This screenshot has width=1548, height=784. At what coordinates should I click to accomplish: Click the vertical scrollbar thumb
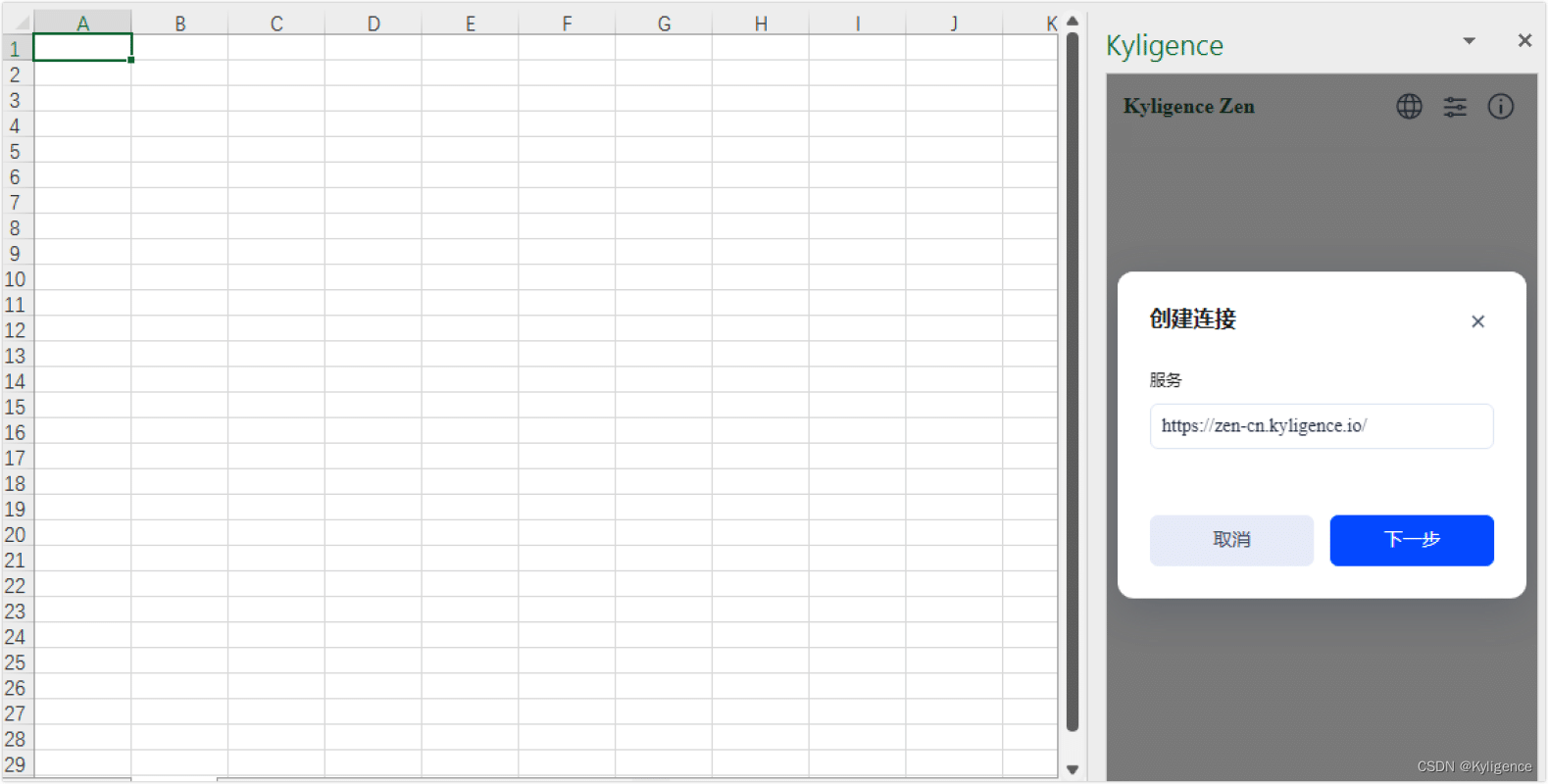pyautogui.click(x=1073, y=382)
